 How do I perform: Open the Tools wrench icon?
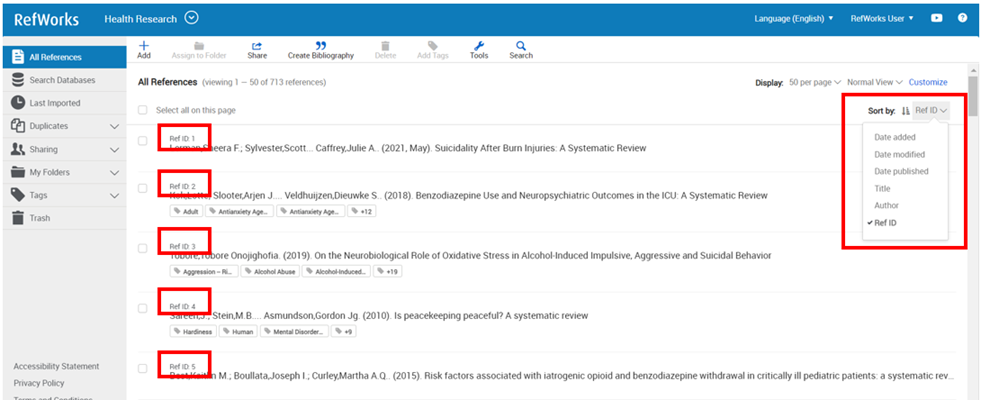click(x=479, y=46)
